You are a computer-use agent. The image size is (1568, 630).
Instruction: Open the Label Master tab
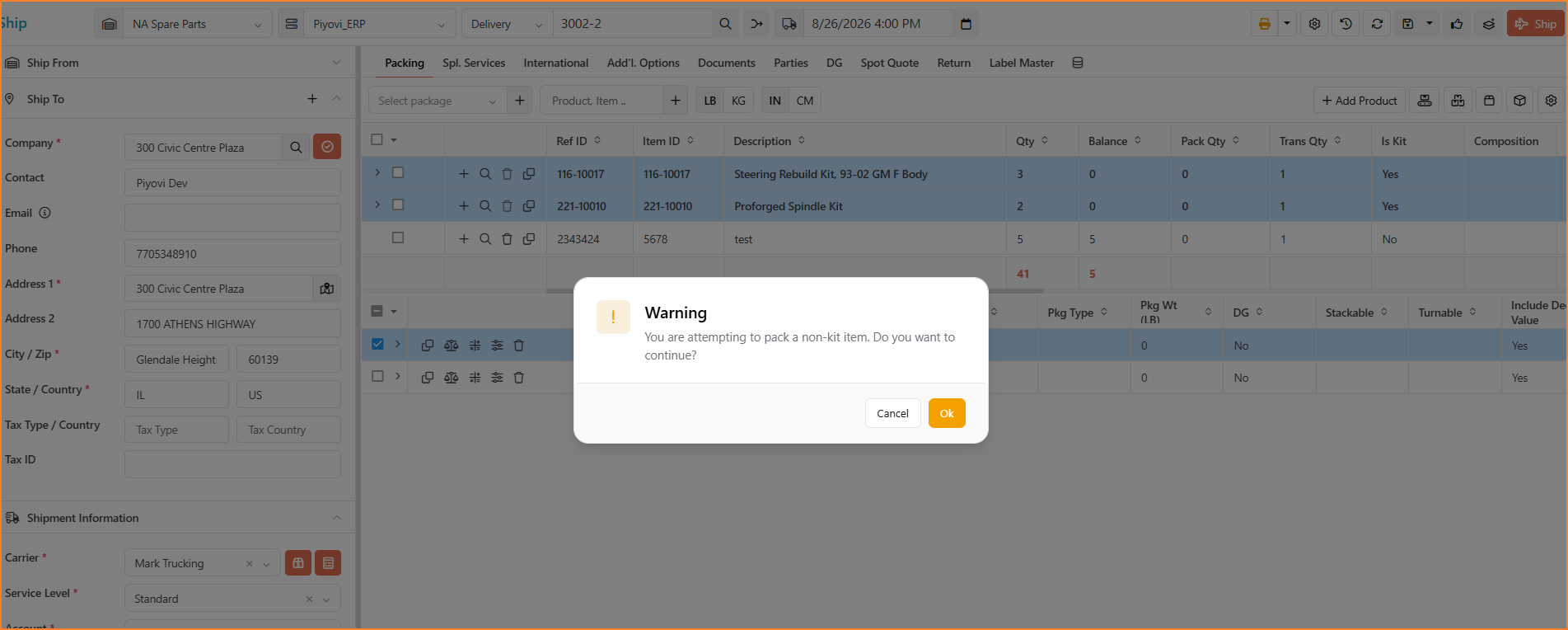click(1022, 63)
